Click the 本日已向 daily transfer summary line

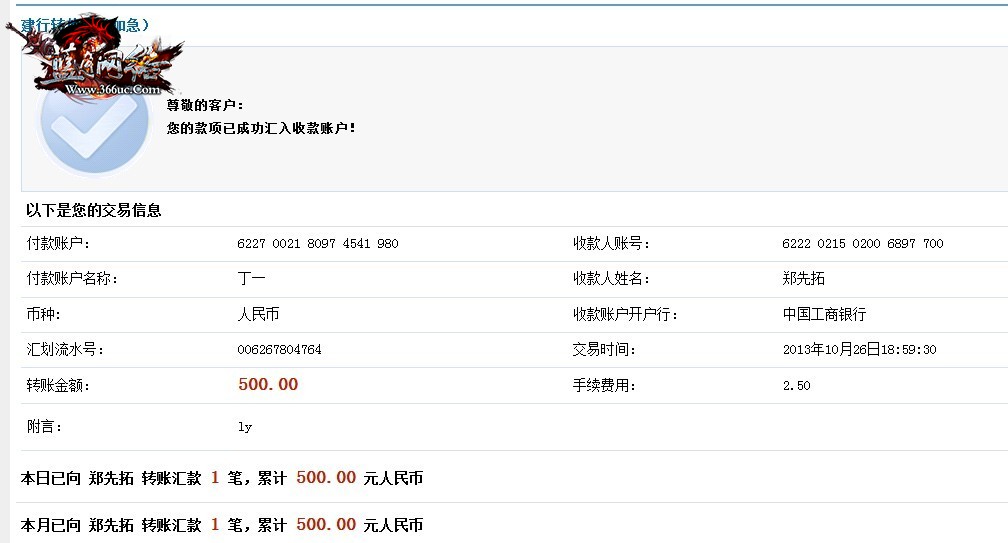[222, 478]
